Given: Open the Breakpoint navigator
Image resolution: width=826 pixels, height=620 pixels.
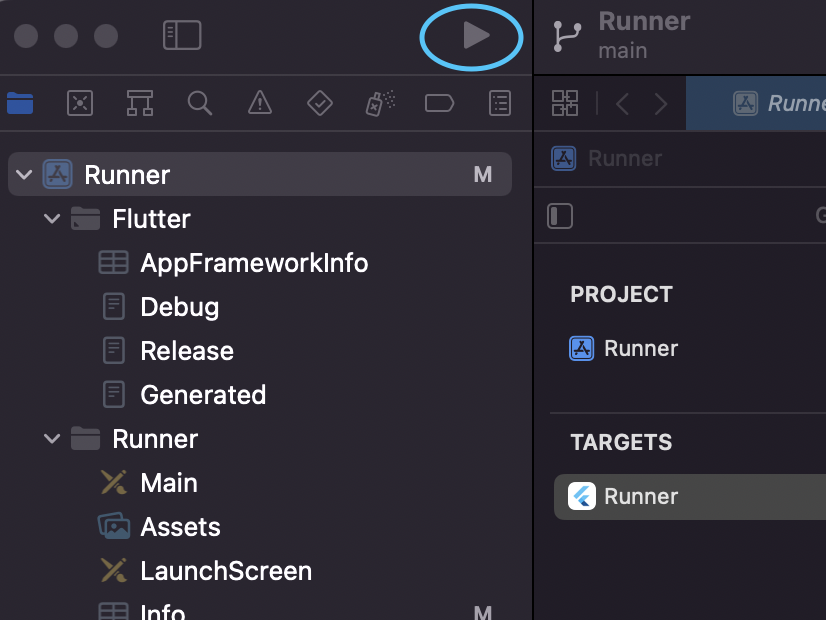Looking at the screenshot, I should (x=439, y=103).
